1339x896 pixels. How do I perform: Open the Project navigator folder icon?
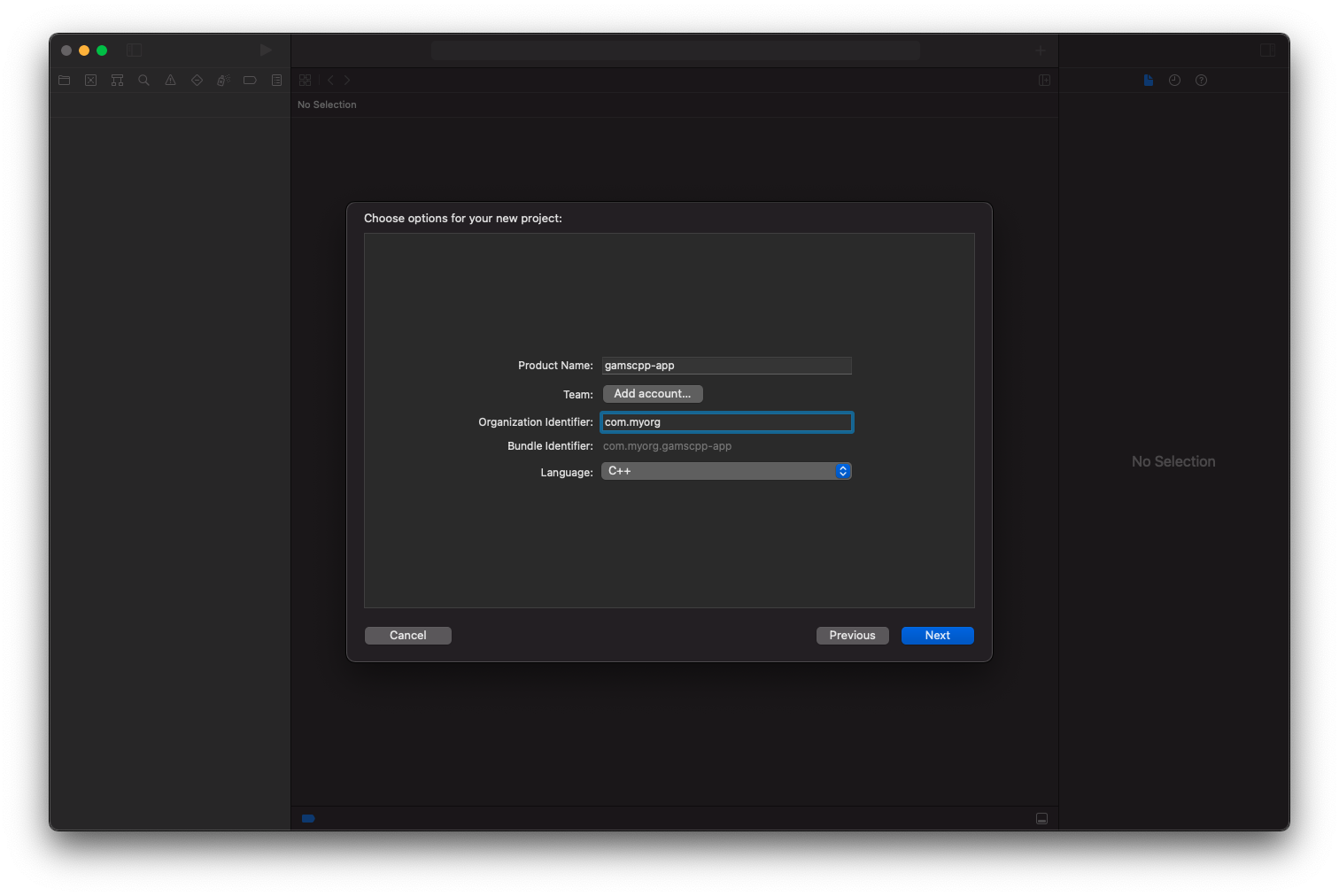[64, 81]
